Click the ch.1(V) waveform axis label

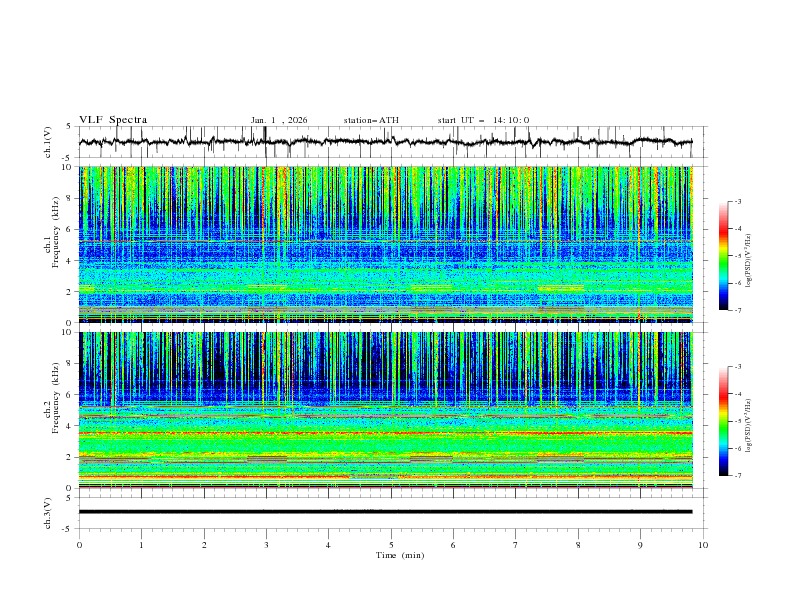(x=48, y=142)
